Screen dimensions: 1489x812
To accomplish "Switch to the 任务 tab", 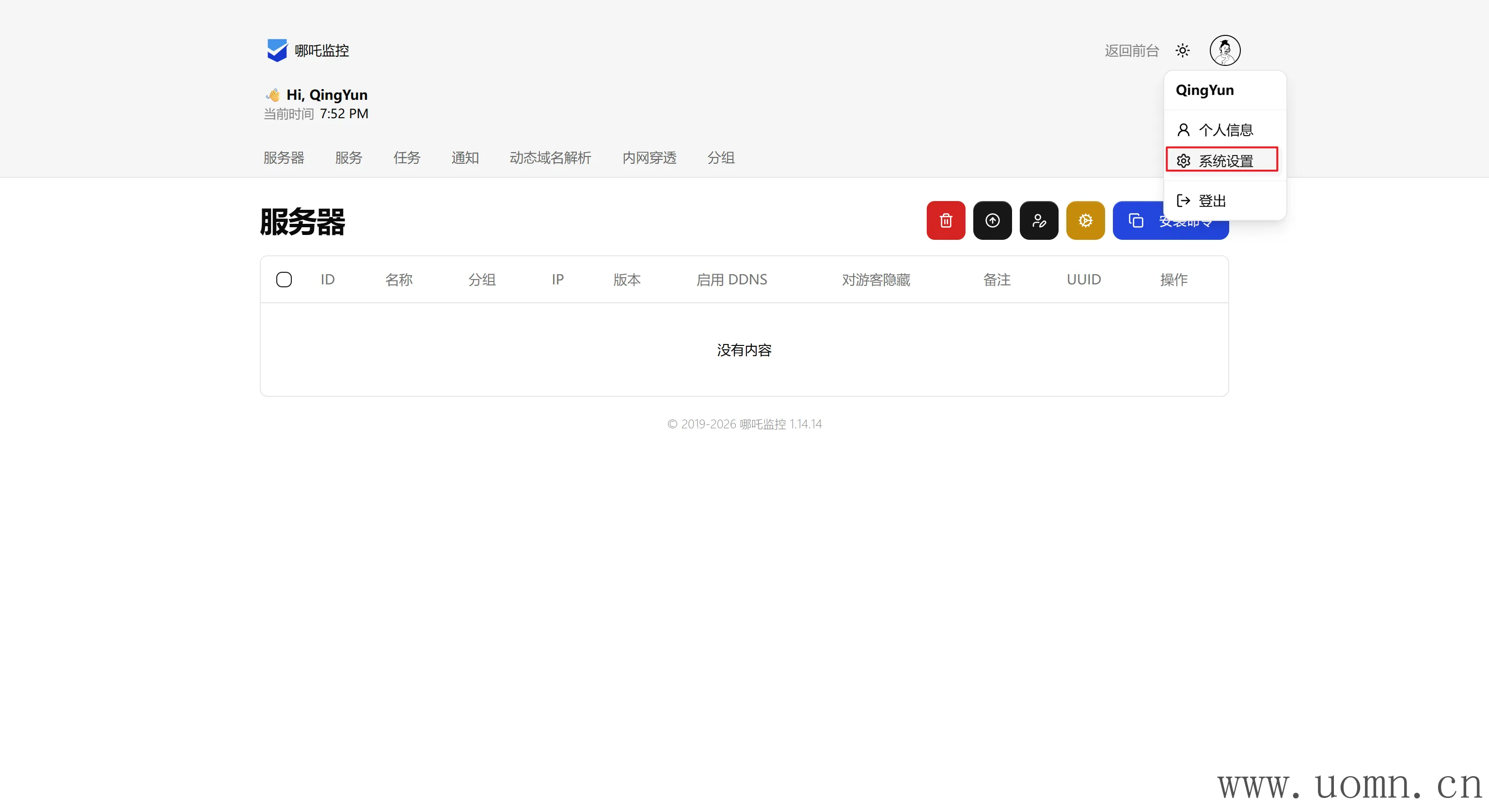I will 406,158.
